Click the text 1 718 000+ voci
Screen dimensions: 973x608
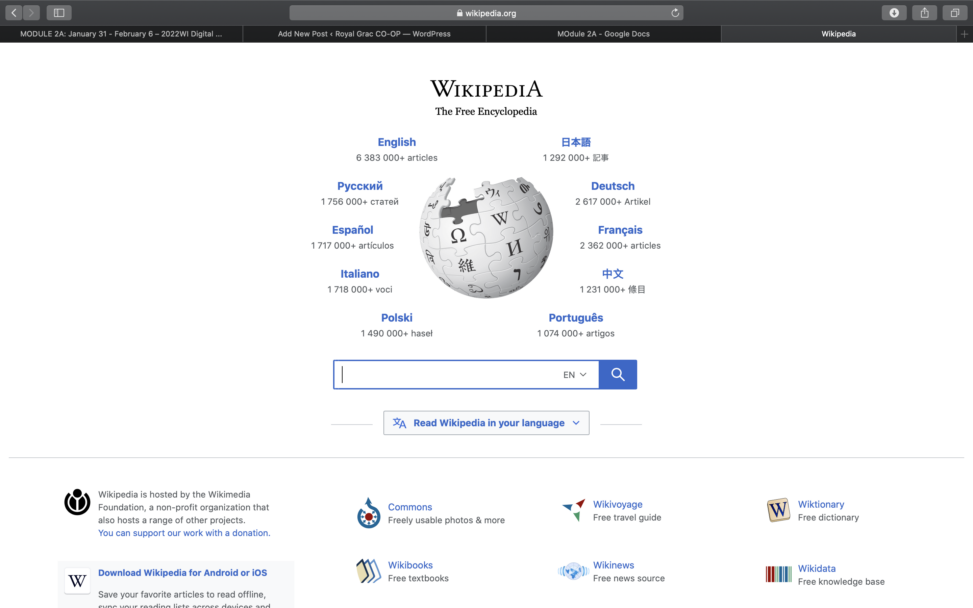pyautogui.click(x=360, y=289)
